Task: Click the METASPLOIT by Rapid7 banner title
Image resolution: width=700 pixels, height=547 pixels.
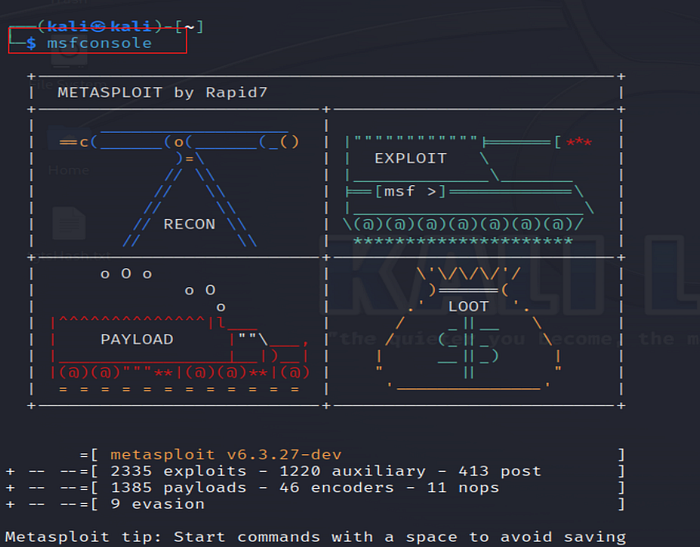Action: point(162,92)
